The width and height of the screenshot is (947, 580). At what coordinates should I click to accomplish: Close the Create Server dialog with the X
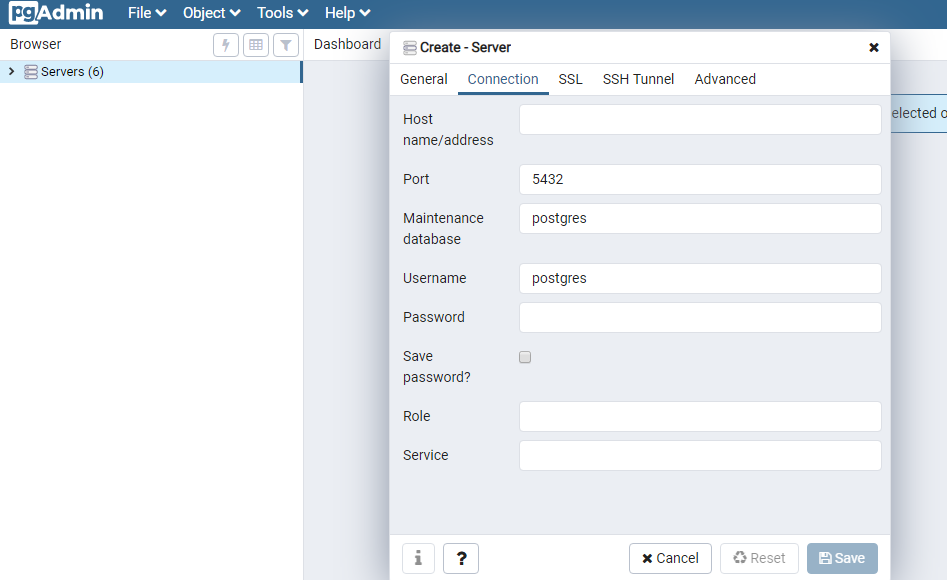[874, 47]
